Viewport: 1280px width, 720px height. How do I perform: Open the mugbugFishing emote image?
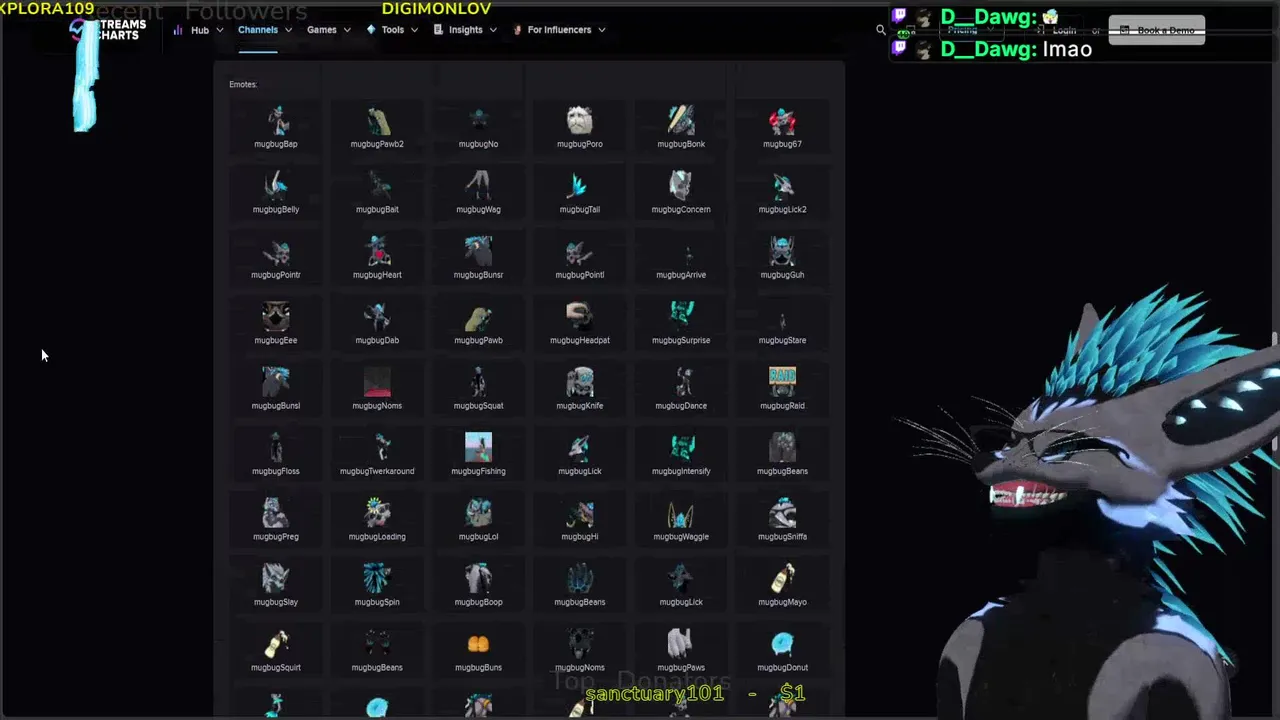coord(478,448)
